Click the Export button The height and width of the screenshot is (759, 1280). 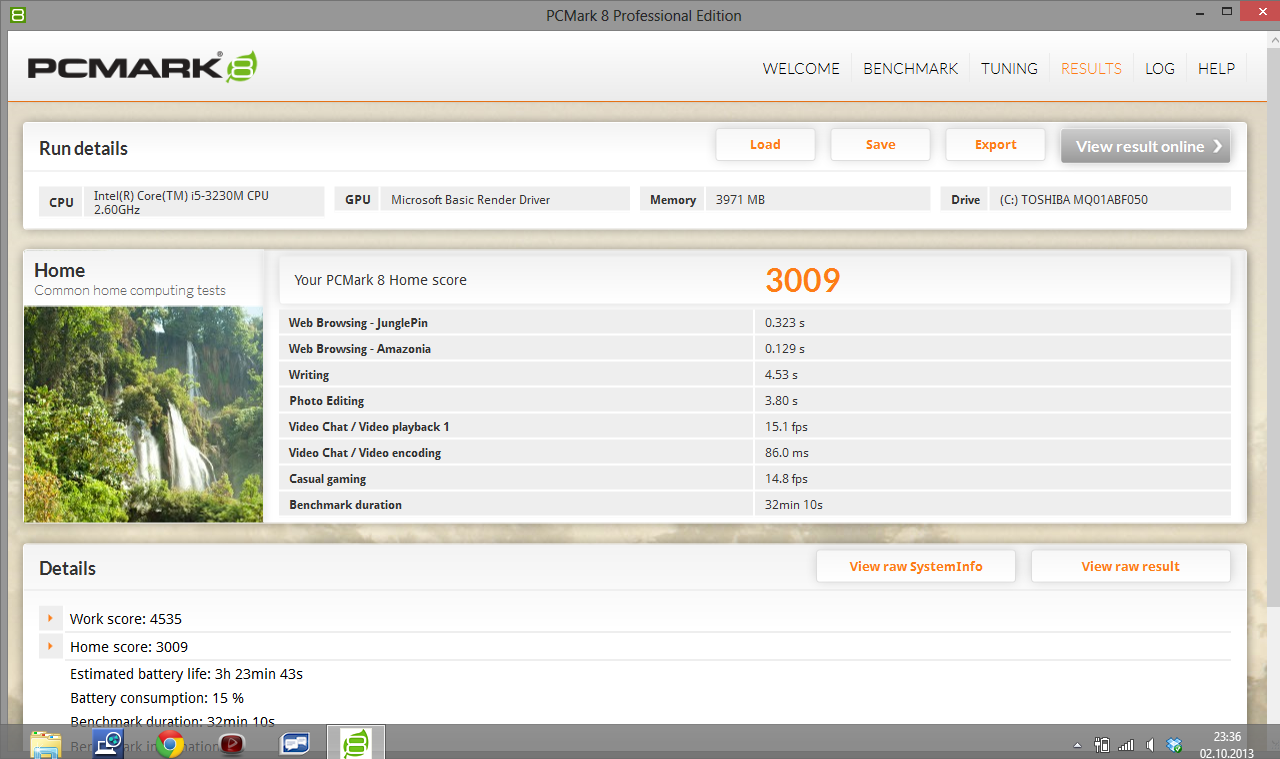pyautogui.click(x=995, y=145)
